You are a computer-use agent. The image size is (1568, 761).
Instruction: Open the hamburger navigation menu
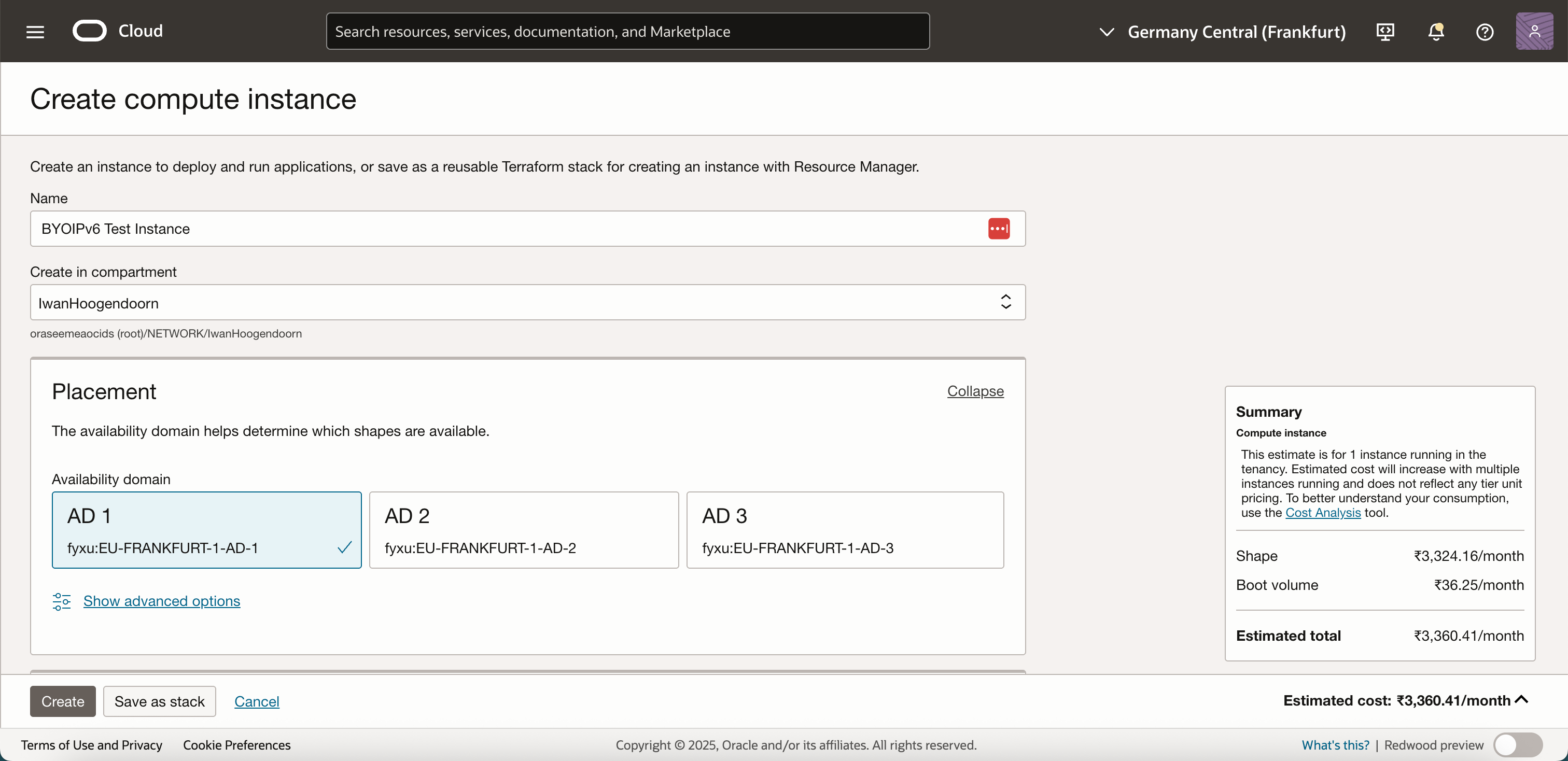pos(35,32)
